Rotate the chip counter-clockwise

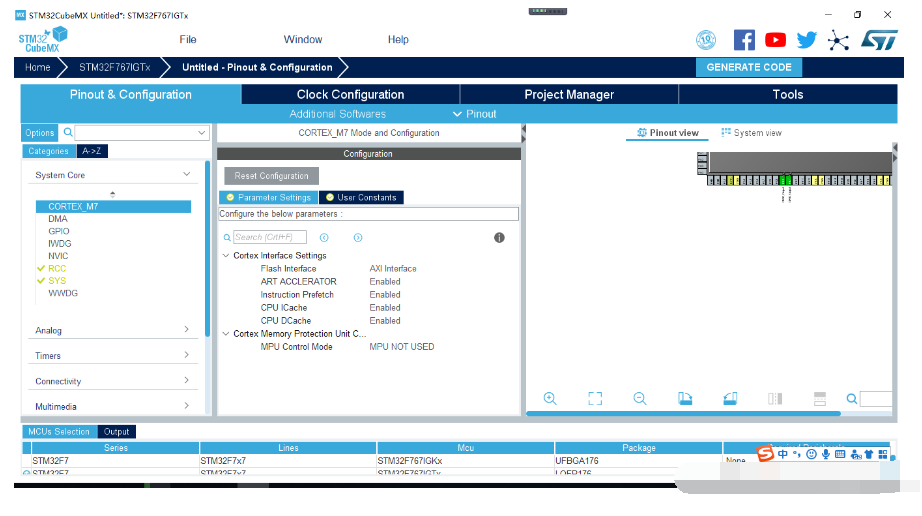click(x=730, y=398)
